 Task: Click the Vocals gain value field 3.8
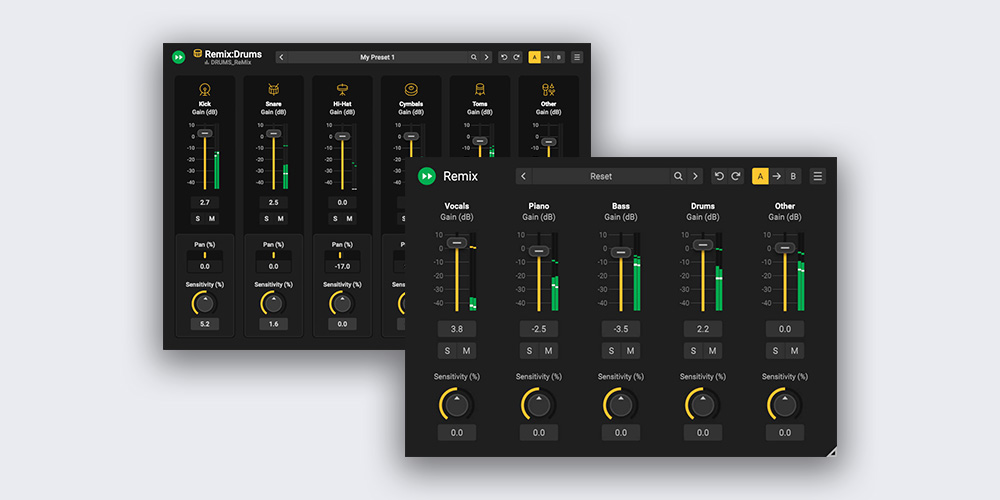[x=457, y=329]
